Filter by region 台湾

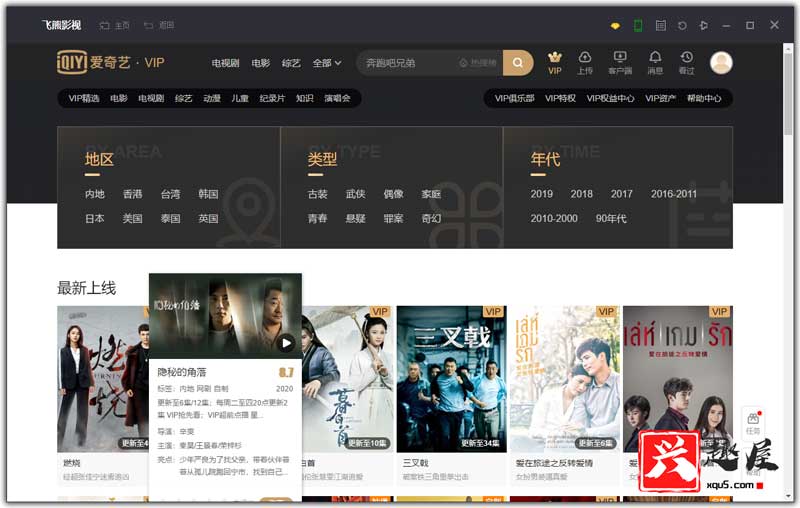pyautogui.click(x=170, y=194)
